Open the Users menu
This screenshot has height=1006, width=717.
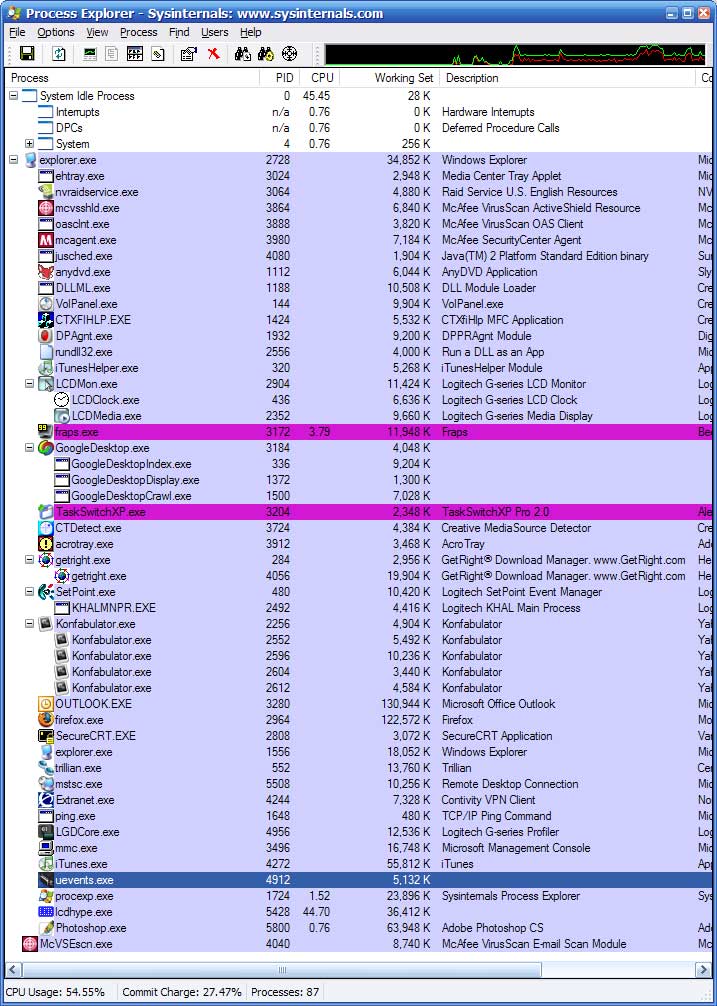click(x=214, y=32)
